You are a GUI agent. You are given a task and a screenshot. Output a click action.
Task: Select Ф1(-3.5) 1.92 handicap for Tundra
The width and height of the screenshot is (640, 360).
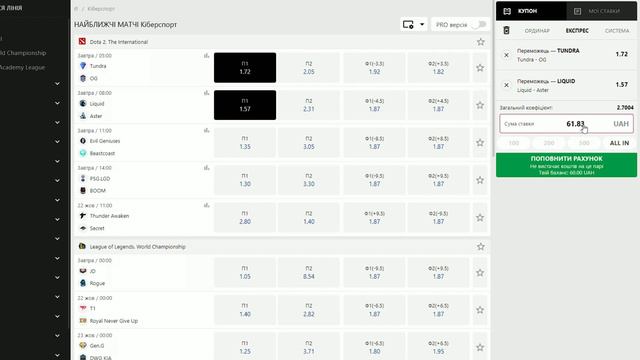point(374,68)
